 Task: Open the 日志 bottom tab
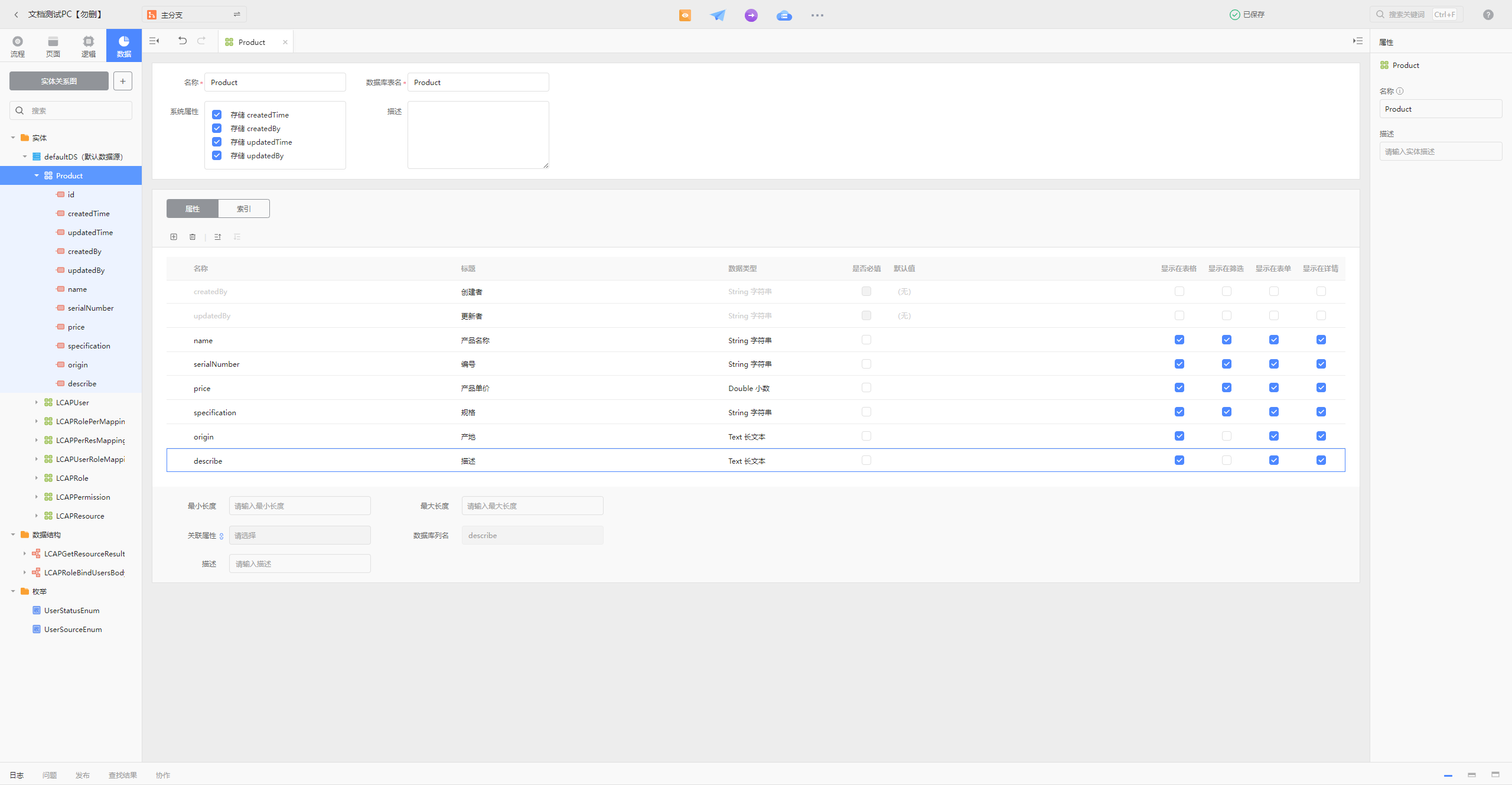click(17, 775)
